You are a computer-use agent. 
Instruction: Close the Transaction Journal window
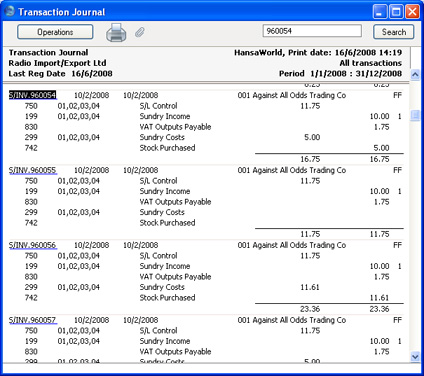pyautogui.click(x=412, y=12)
